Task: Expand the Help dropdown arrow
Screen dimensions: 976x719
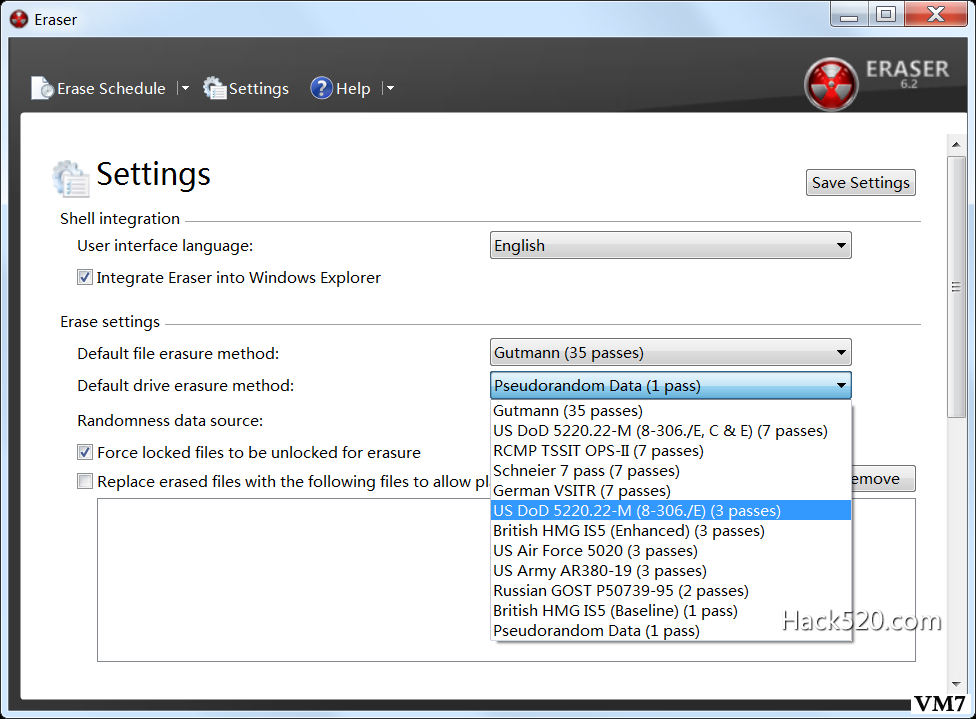Action: (390, 88)
